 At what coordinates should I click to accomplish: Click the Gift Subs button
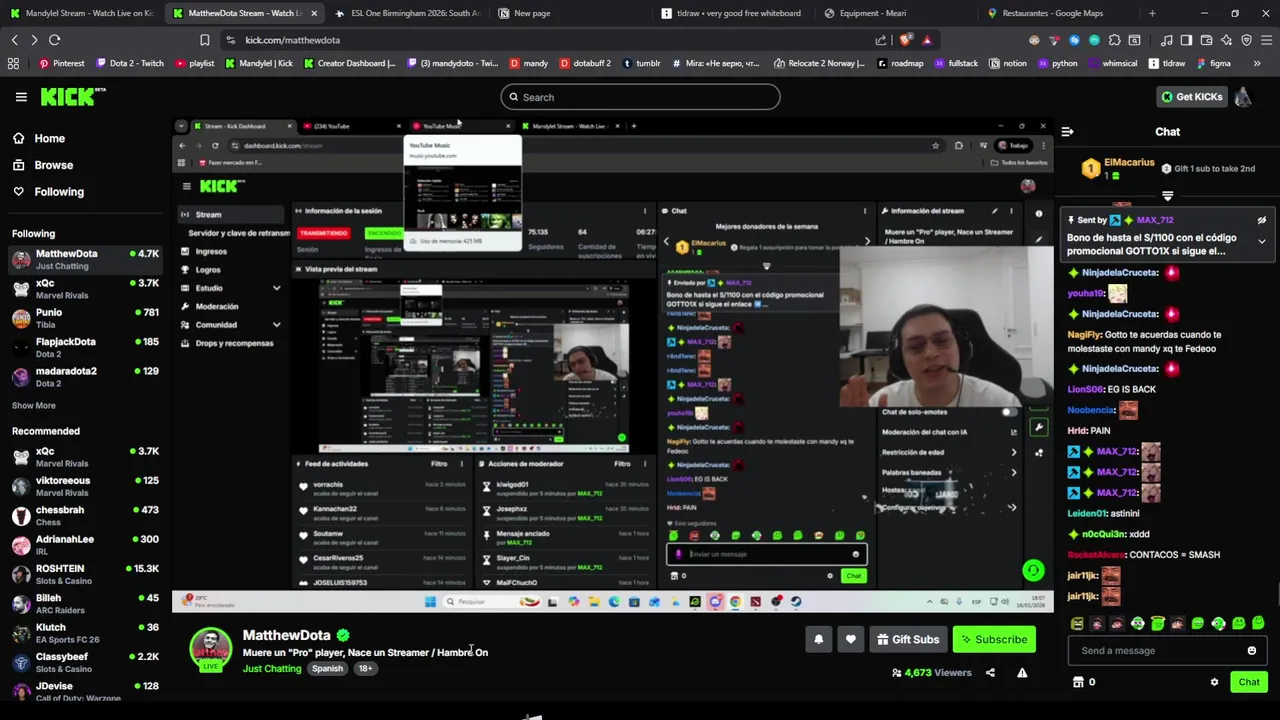point(908,640)
